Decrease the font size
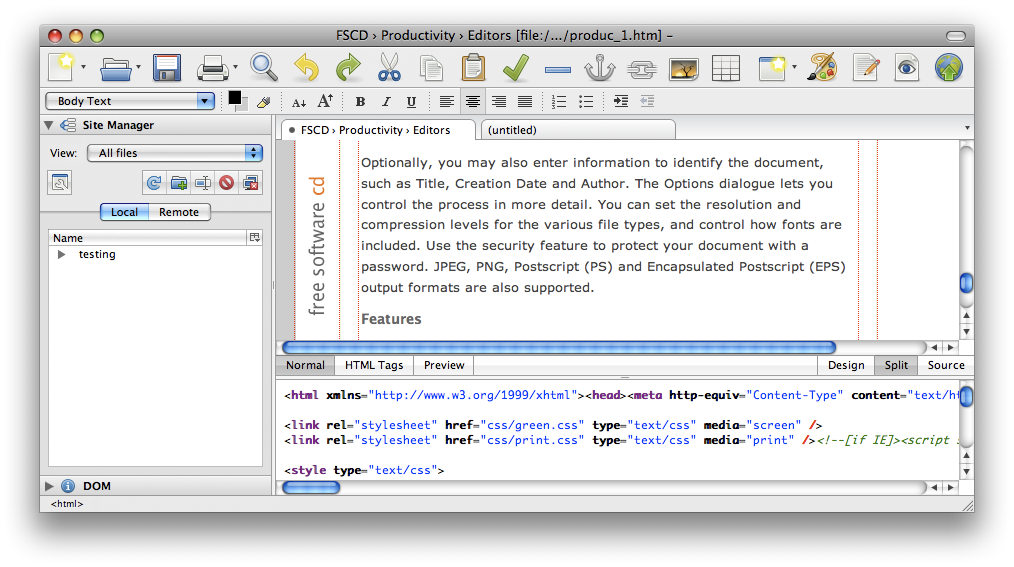The image size is (1014, 567). (298, 102)
